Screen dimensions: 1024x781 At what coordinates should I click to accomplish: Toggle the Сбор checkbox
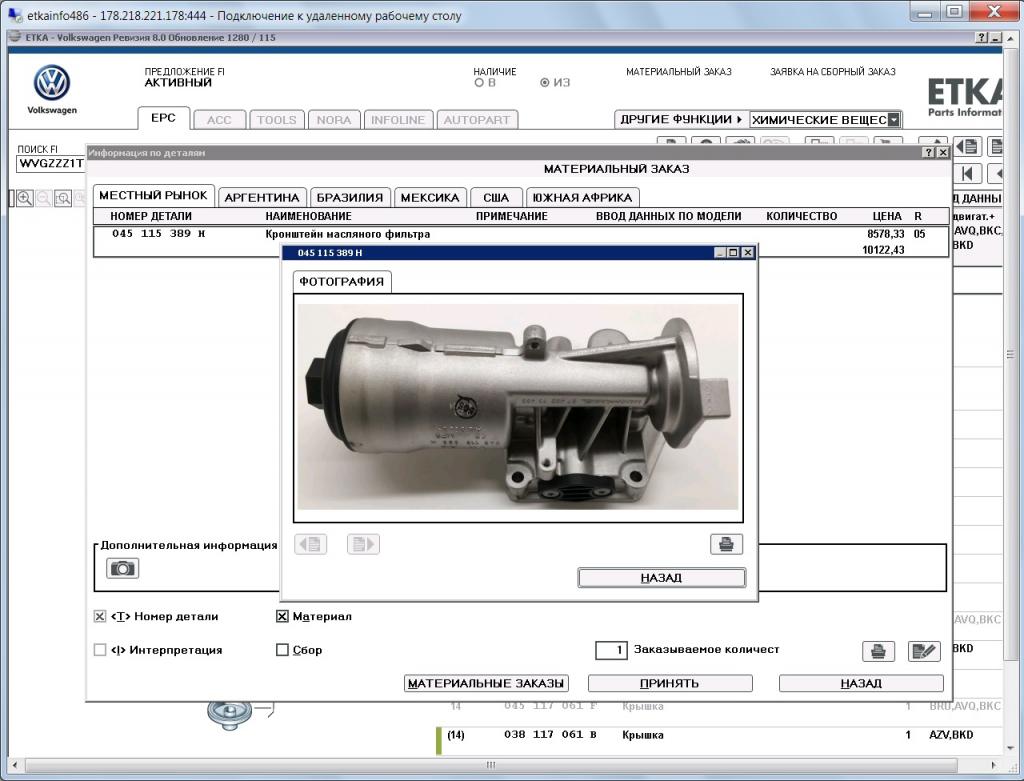[282, 650]
